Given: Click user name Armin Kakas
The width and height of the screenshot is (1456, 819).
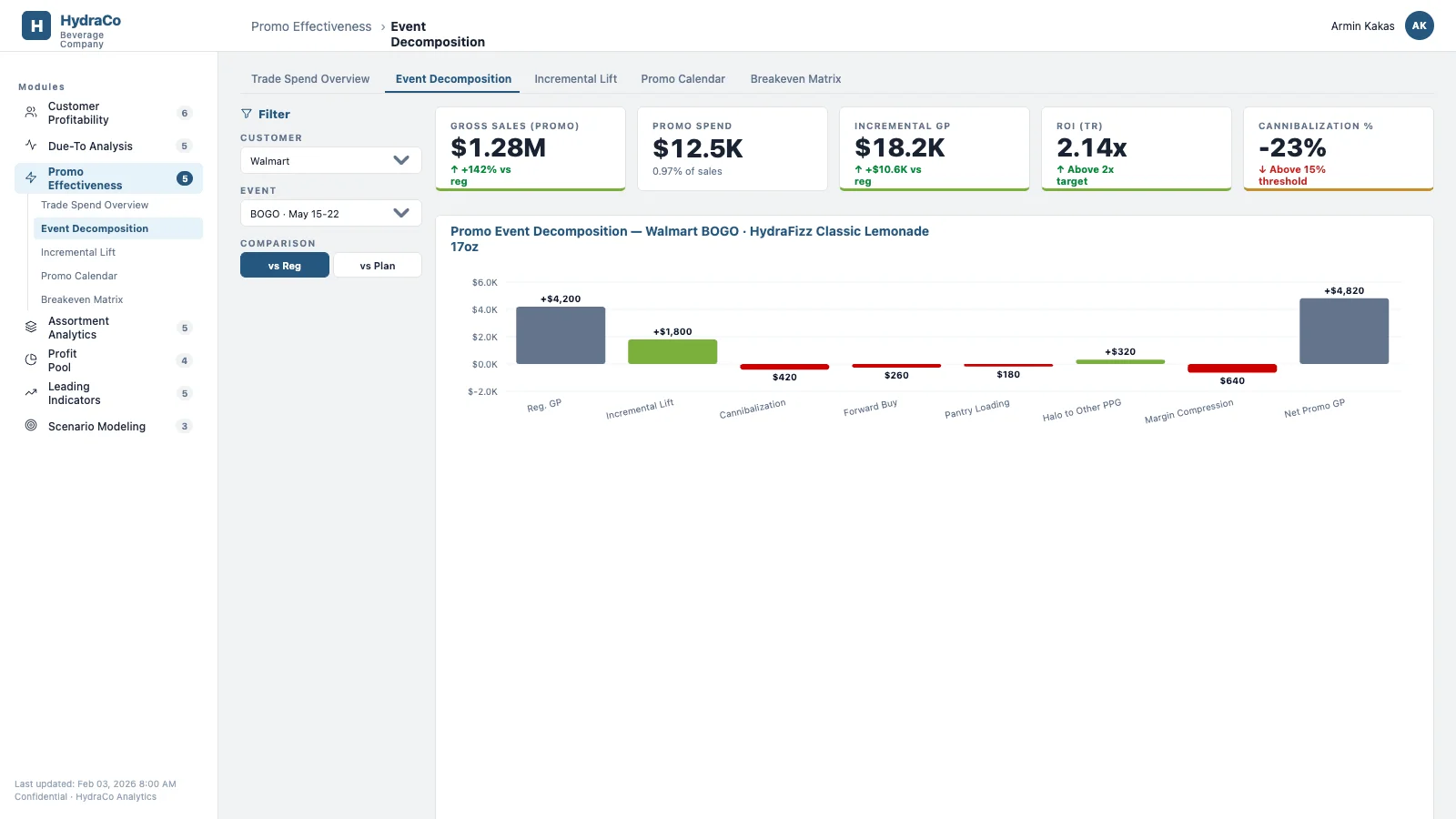Looking at the screenshot, I should (x=1362, y=26).
